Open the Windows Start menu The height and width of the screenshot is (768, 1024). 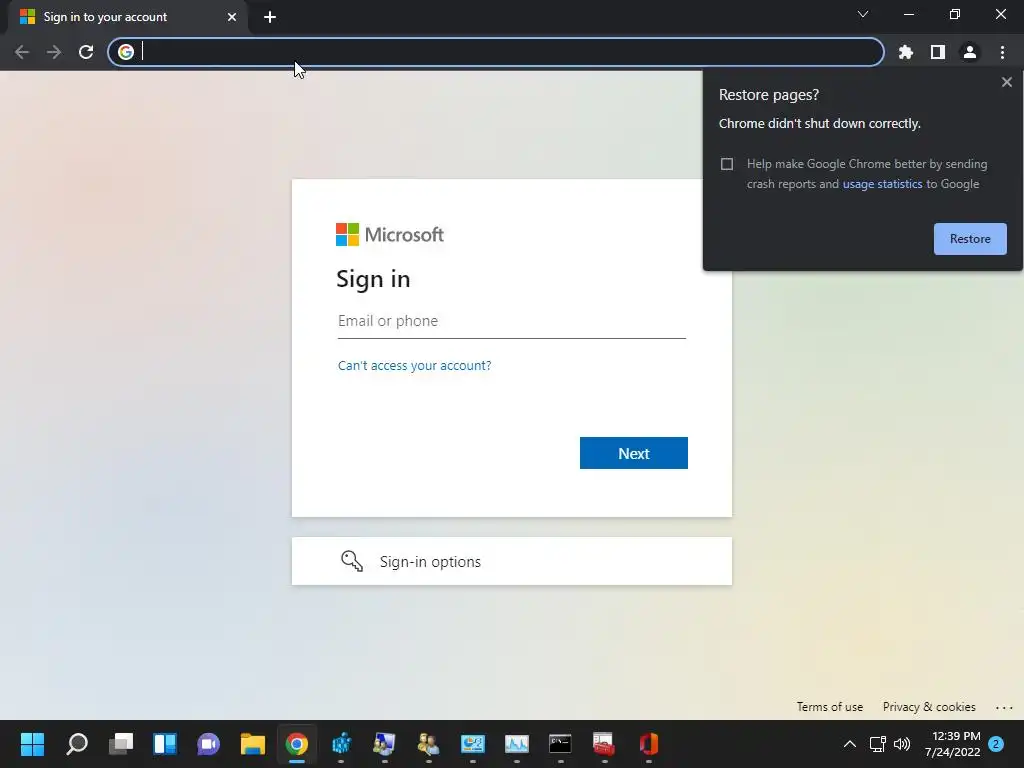pyautogui.click(x=32, y=744)
